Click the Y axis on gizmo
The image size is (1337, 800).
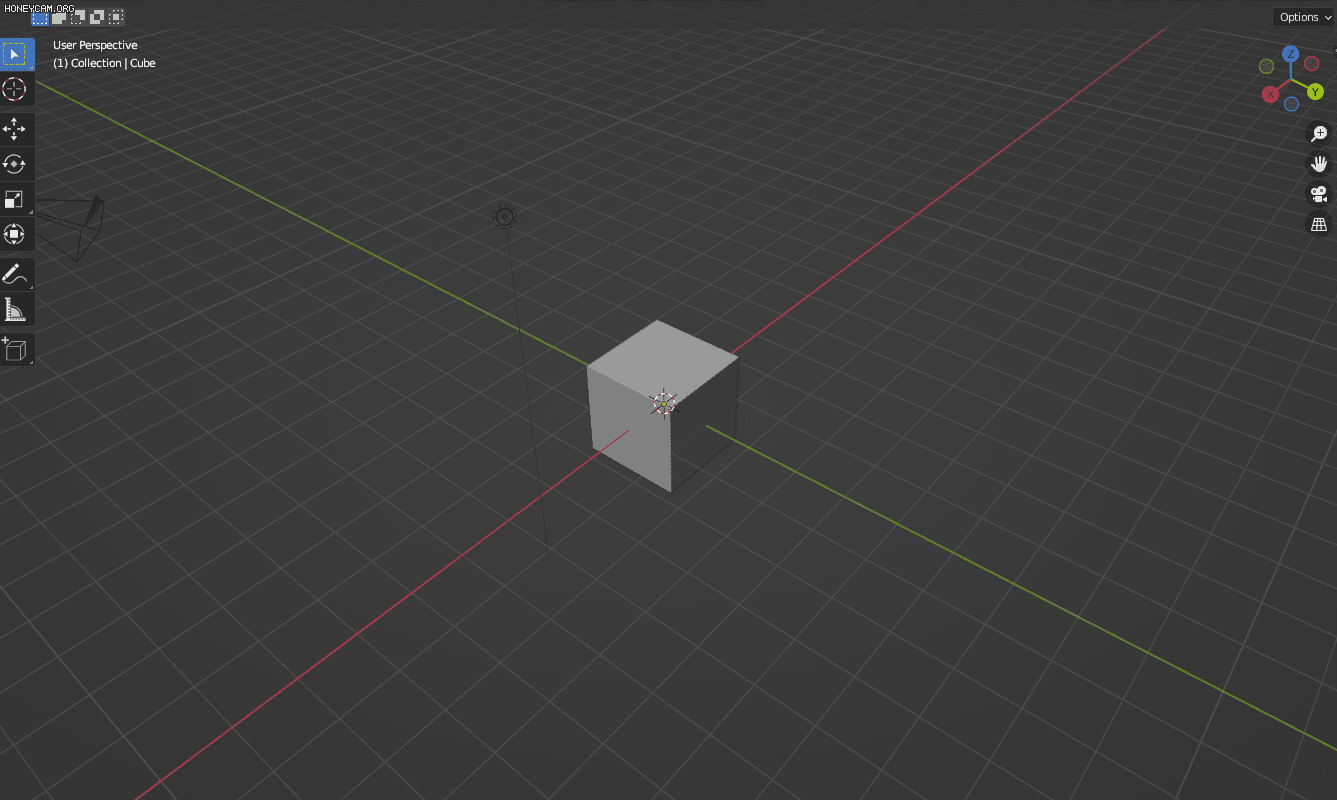point(1315,92)
